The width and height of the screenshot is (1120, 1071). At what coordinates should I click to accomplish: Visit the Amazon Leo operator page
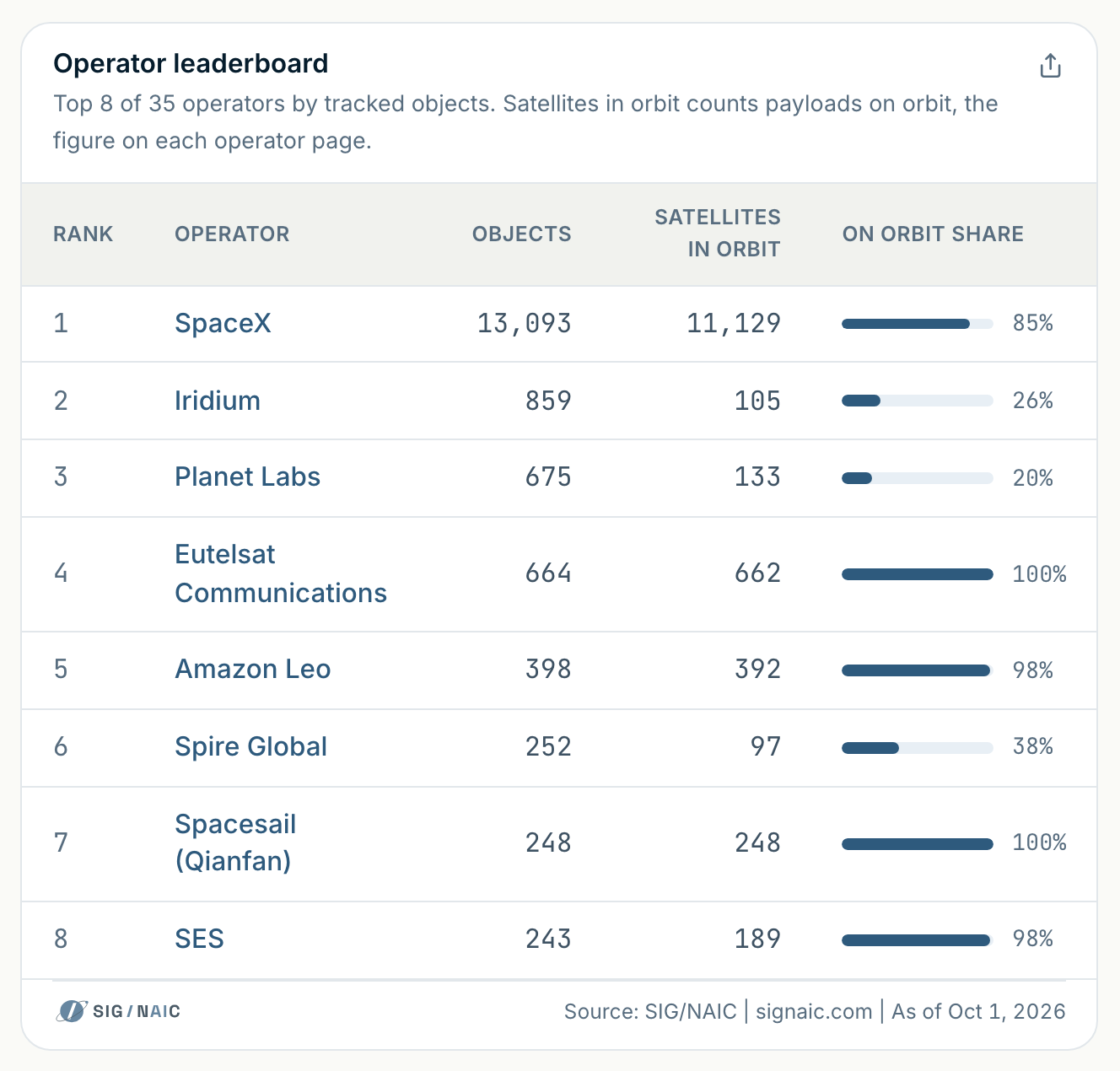coord(252,669)
